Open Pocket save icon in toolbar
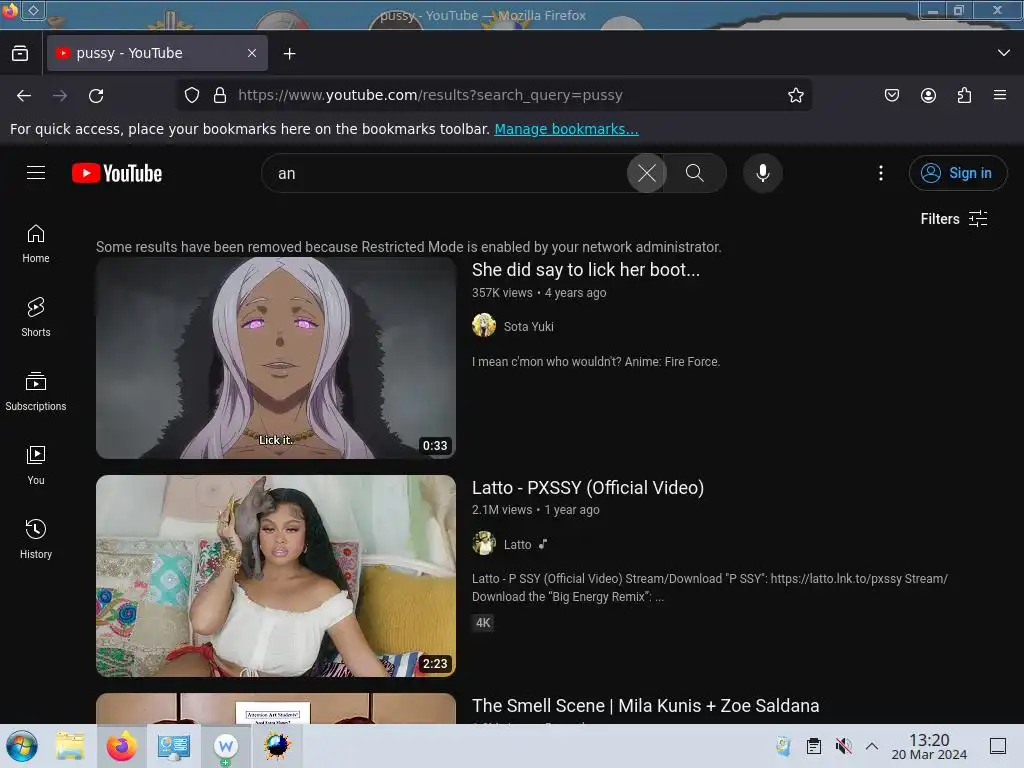This screenshot has height=768, width=1024. point(891,95)
